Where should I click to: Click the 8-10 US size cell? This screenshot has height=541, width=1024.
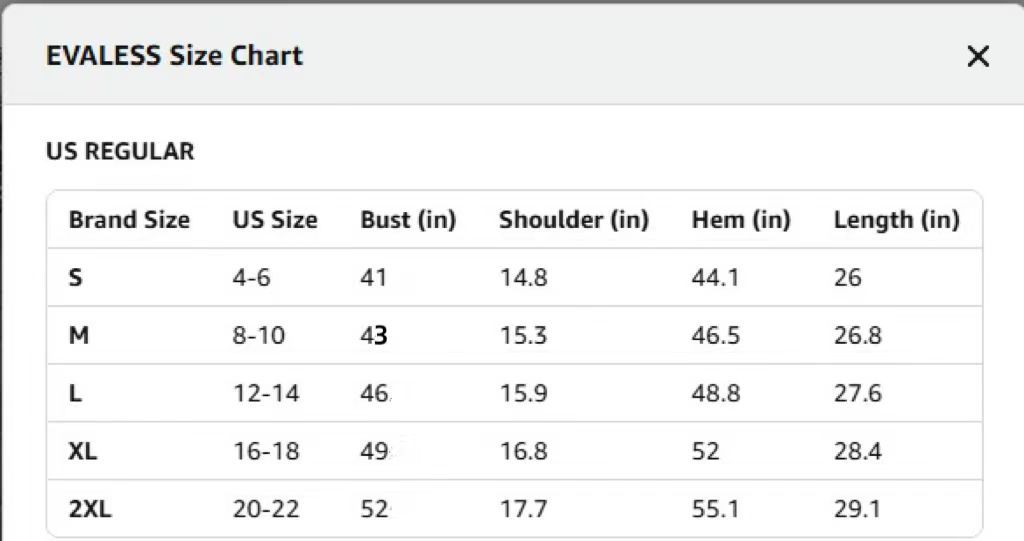pyautogui.click(x=259, y=335)
